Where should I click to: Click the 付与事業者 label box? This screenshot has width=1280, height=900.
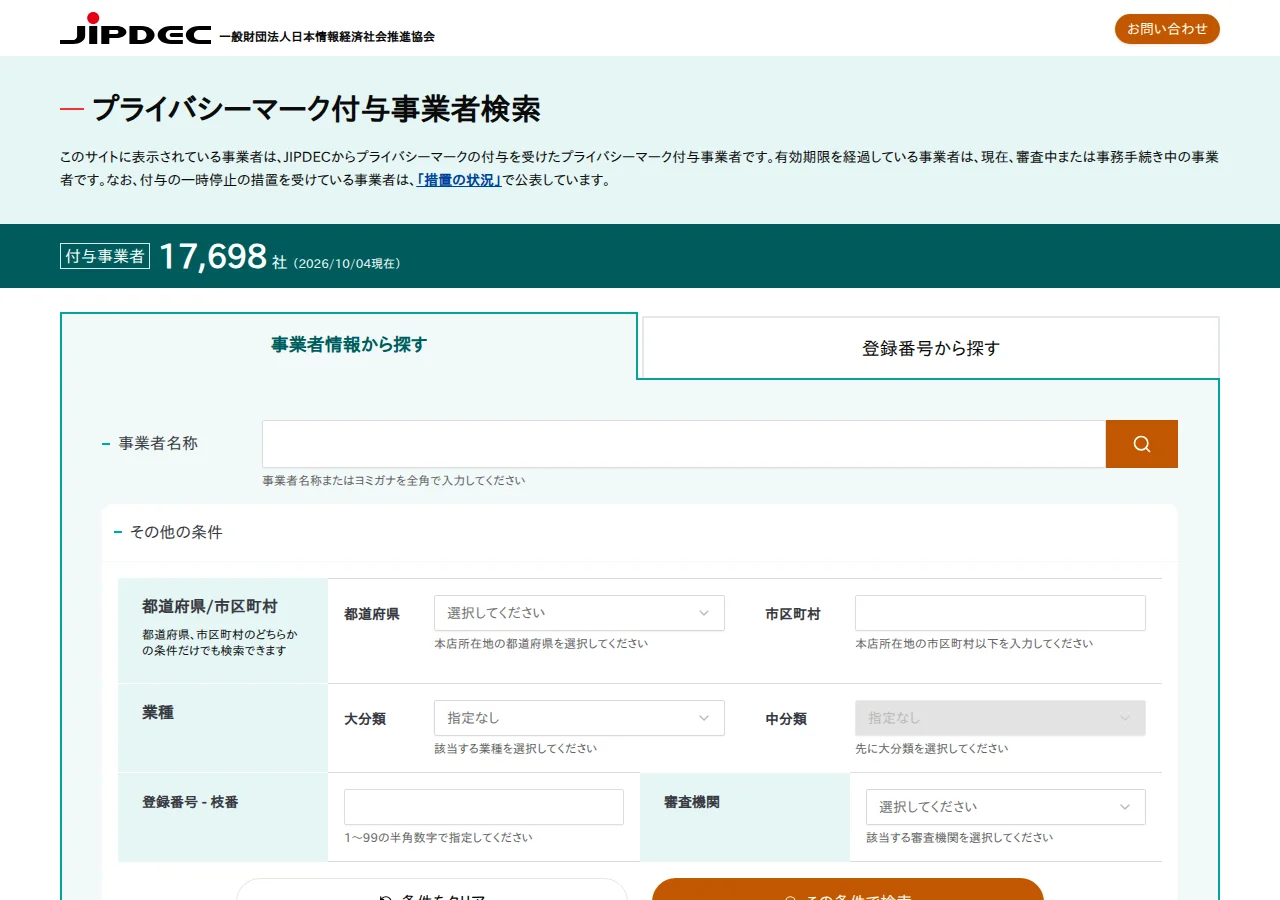pyautogui.click(x=105, y=256)
